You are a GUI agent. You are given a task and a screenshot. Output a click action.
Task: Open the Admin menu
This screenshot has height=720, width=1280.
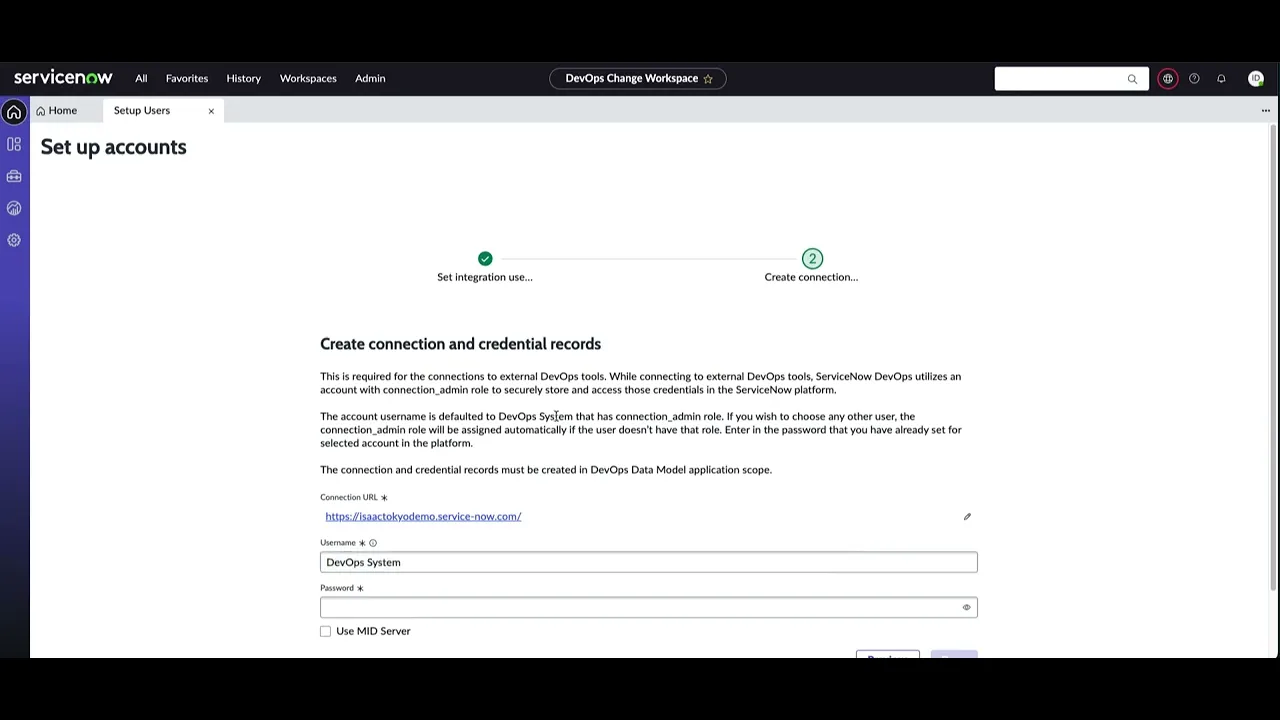pyautogui.click(x=370, y=78)
